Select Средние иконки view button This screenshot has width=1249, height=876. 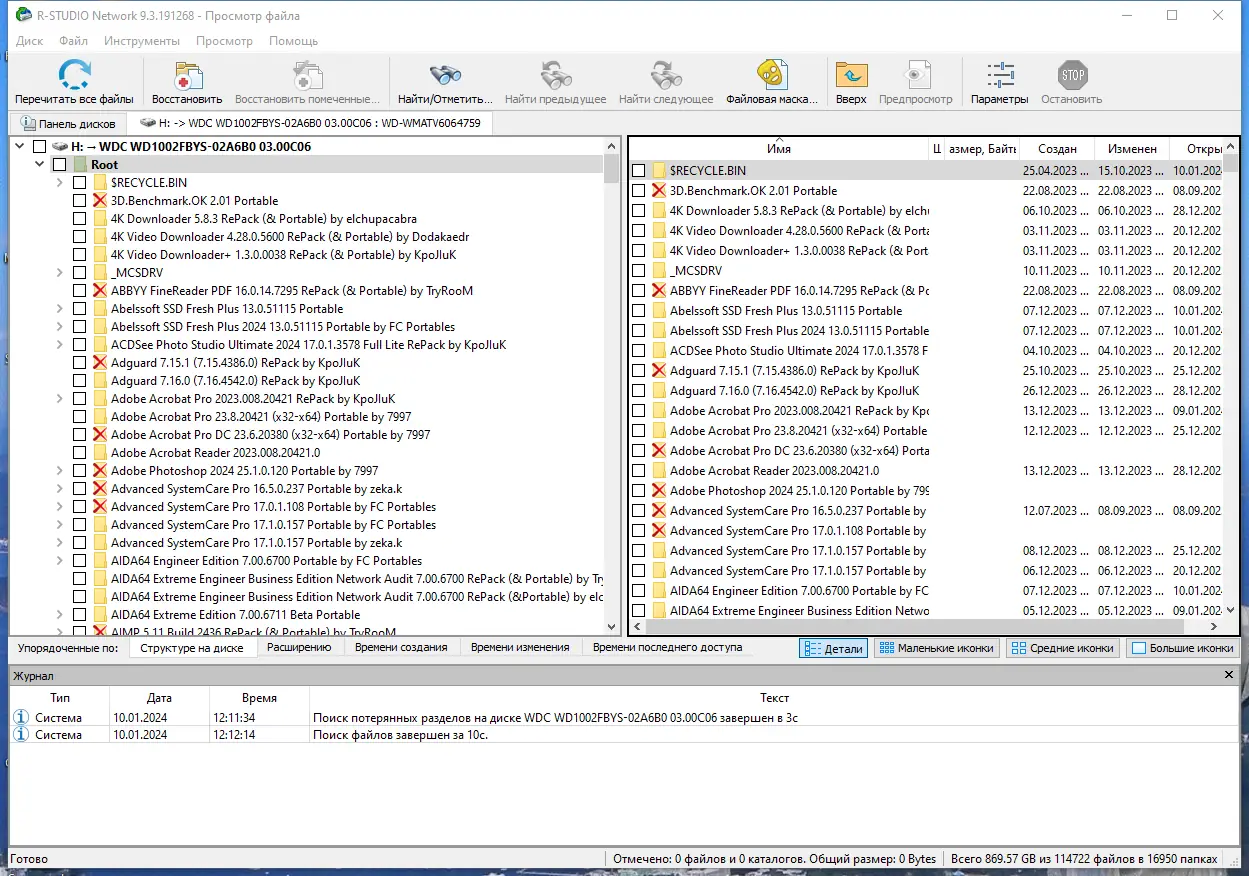(1062, 648)
